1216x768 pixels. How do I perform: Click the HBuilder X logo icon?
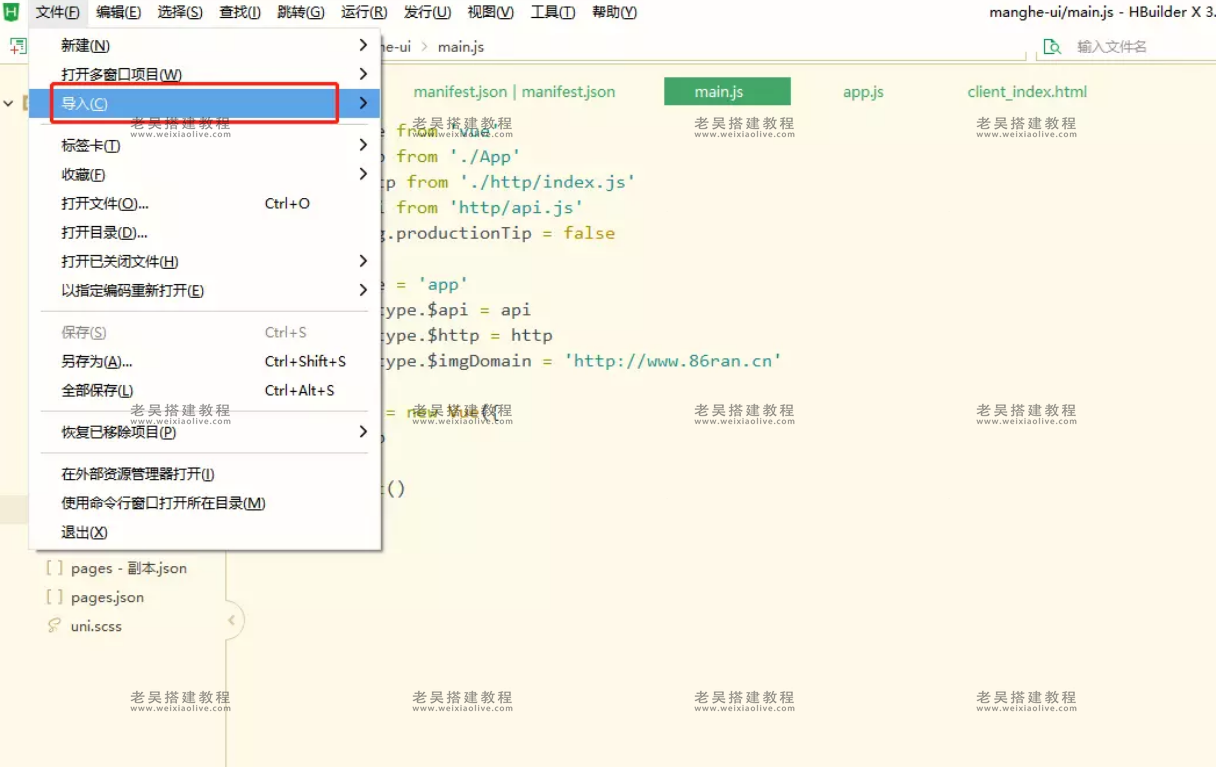coord(12,12)
